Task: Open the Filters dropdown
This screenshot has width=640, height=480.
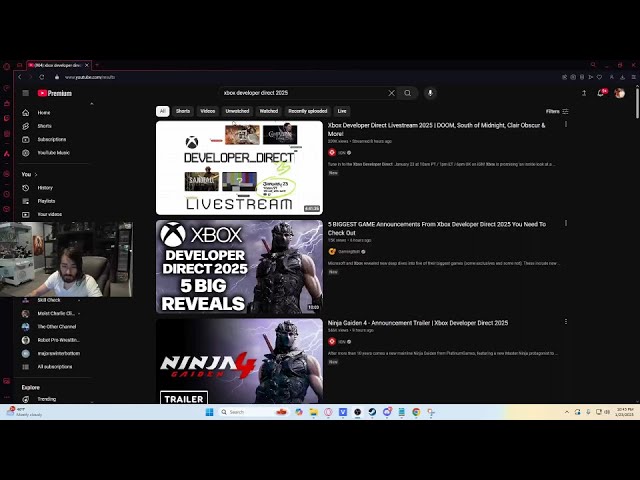Action: coord(557,111)
